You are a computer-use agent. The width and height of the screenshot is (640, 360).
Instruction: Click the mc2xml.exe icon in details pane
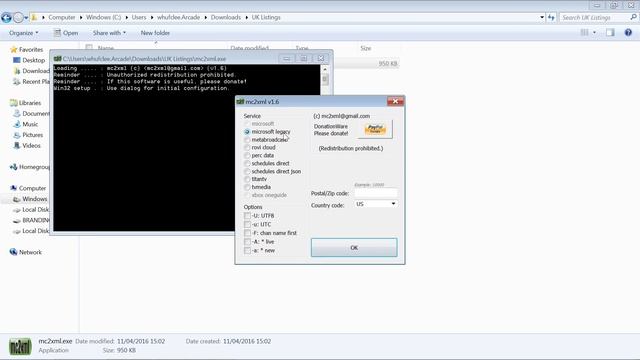(20, 347)
